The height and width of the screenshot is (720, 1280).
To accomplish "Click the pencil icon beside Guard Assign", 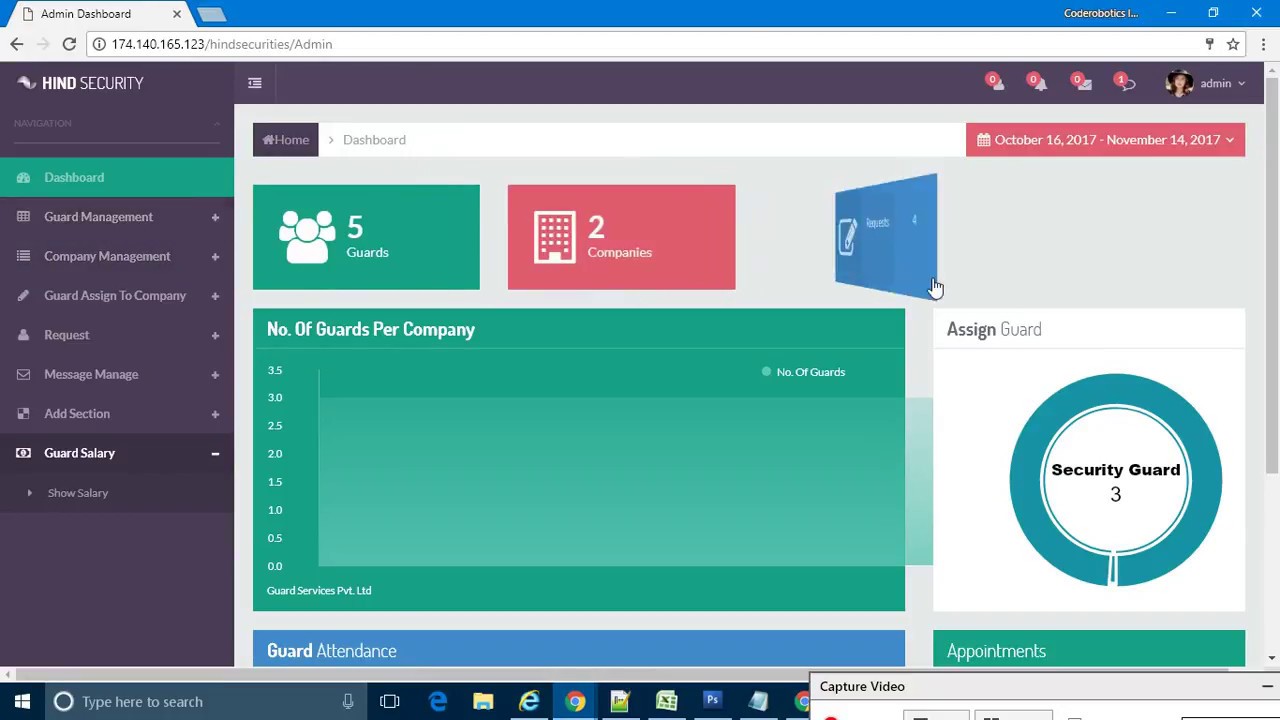I will pos(23,296).
